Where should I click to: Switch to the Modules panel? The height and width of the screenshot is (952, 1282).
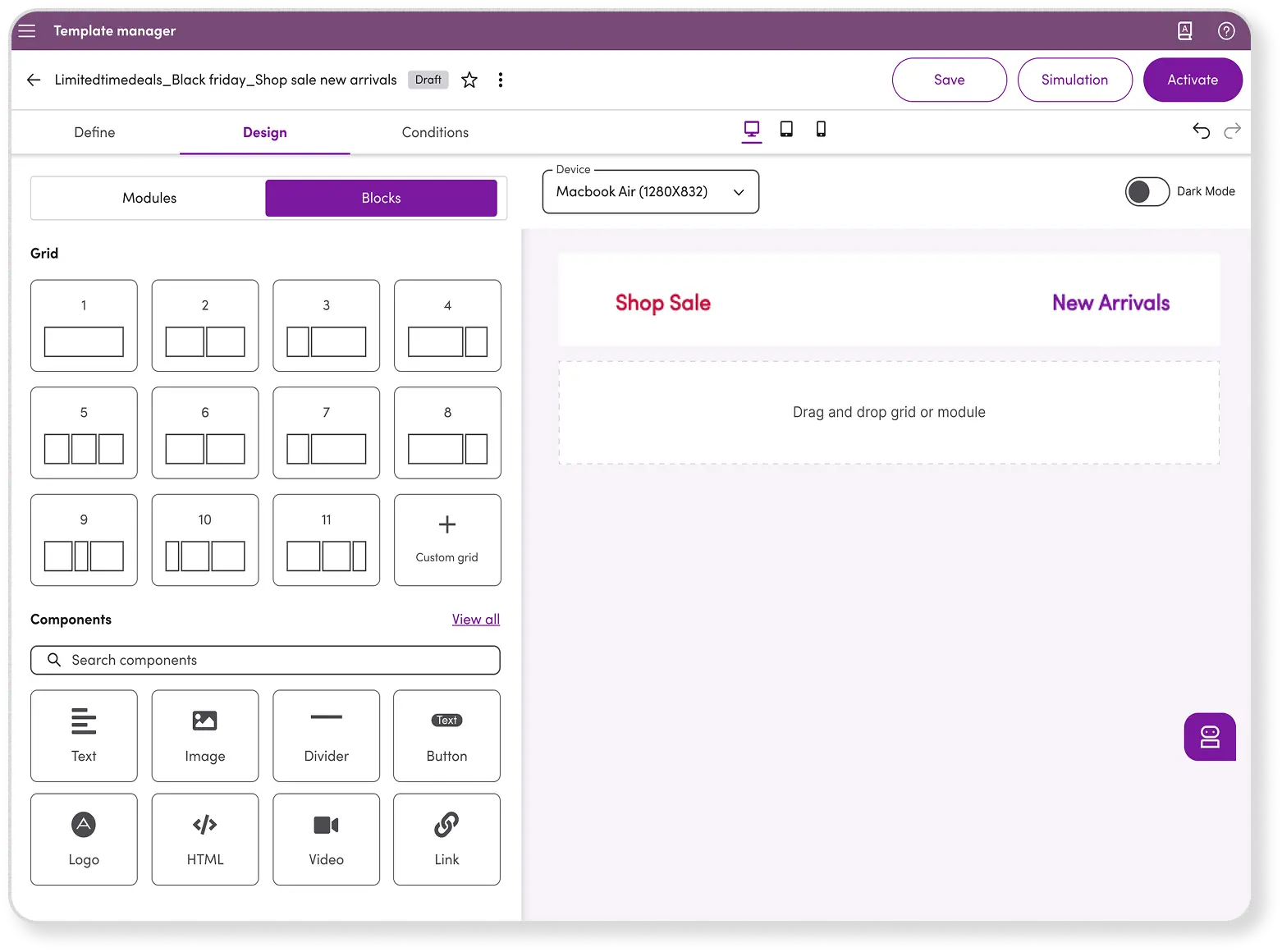pos(149,198)
